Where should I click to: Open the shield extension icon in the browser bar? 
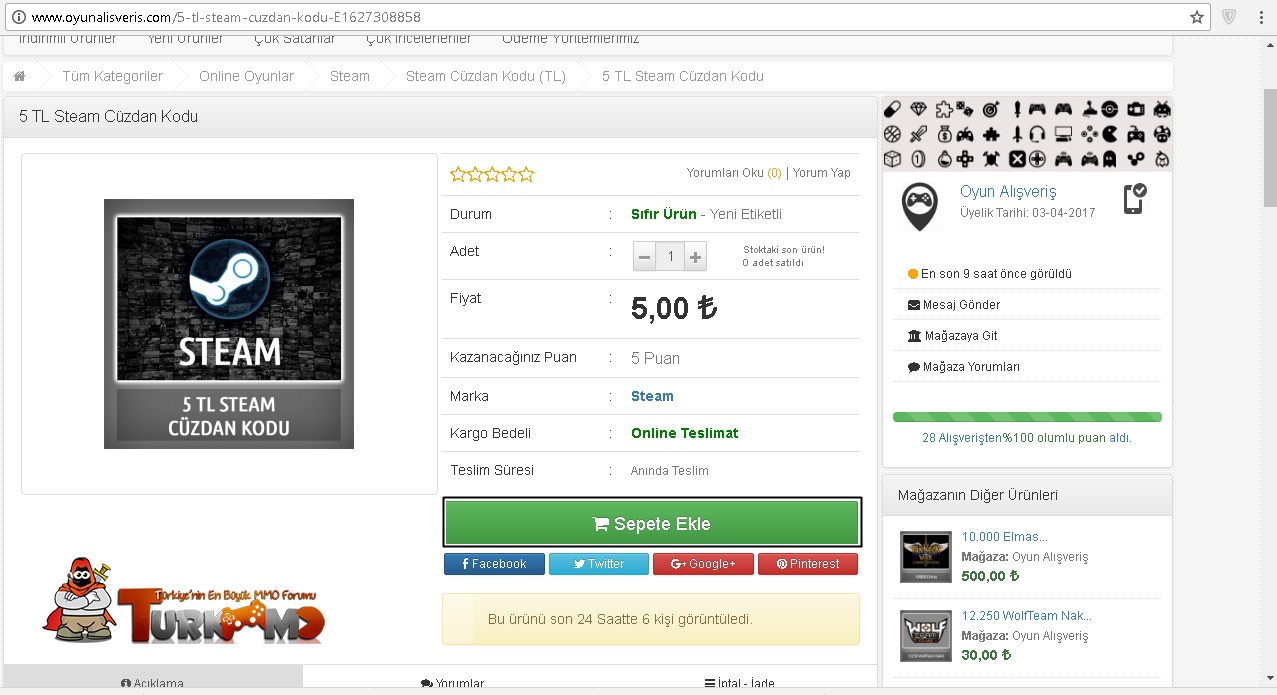1229,17
